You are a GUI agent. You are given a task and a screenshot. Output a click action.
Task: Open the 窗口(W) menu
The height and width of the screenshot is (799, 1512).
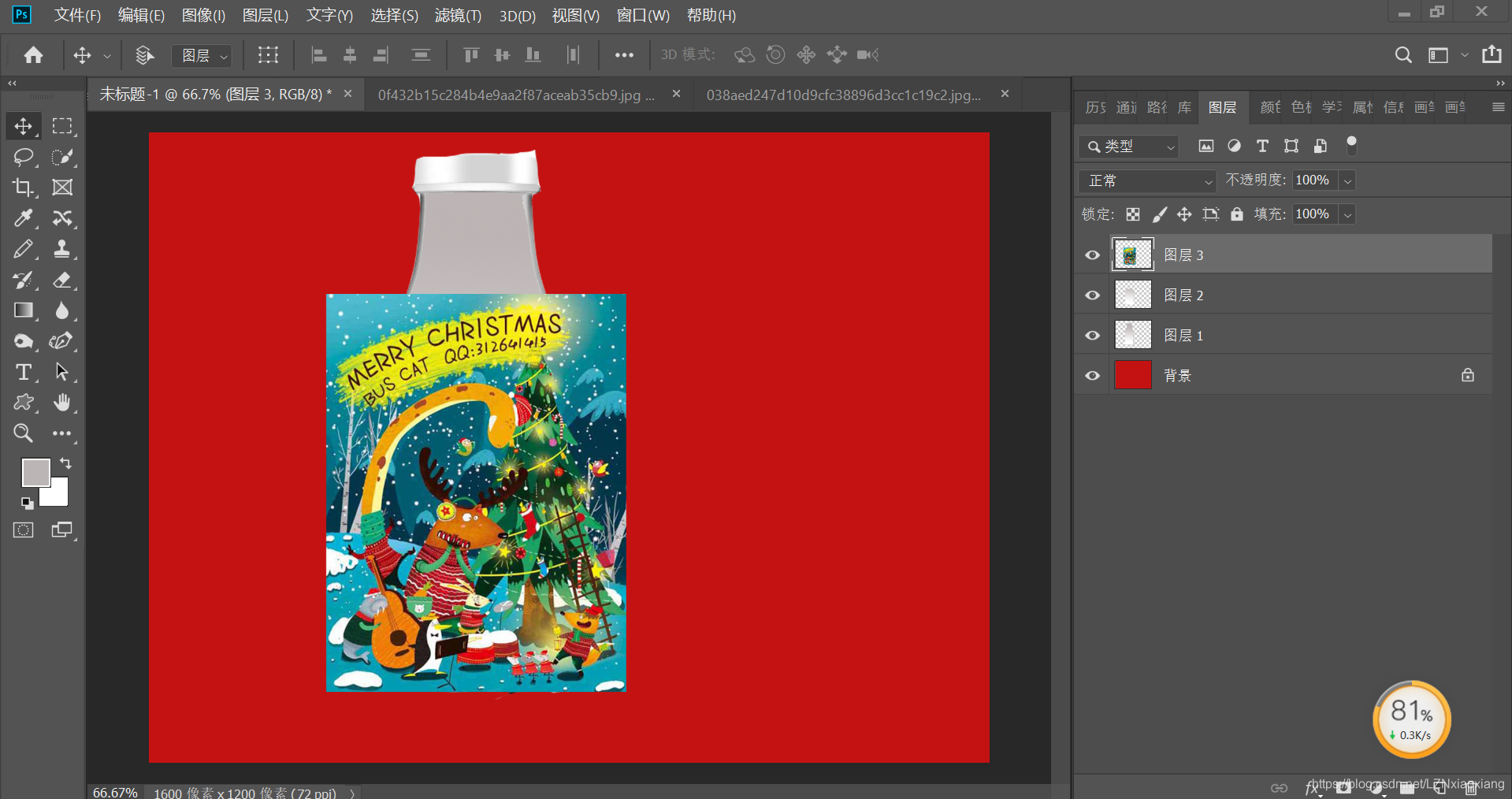coord(643,15)
